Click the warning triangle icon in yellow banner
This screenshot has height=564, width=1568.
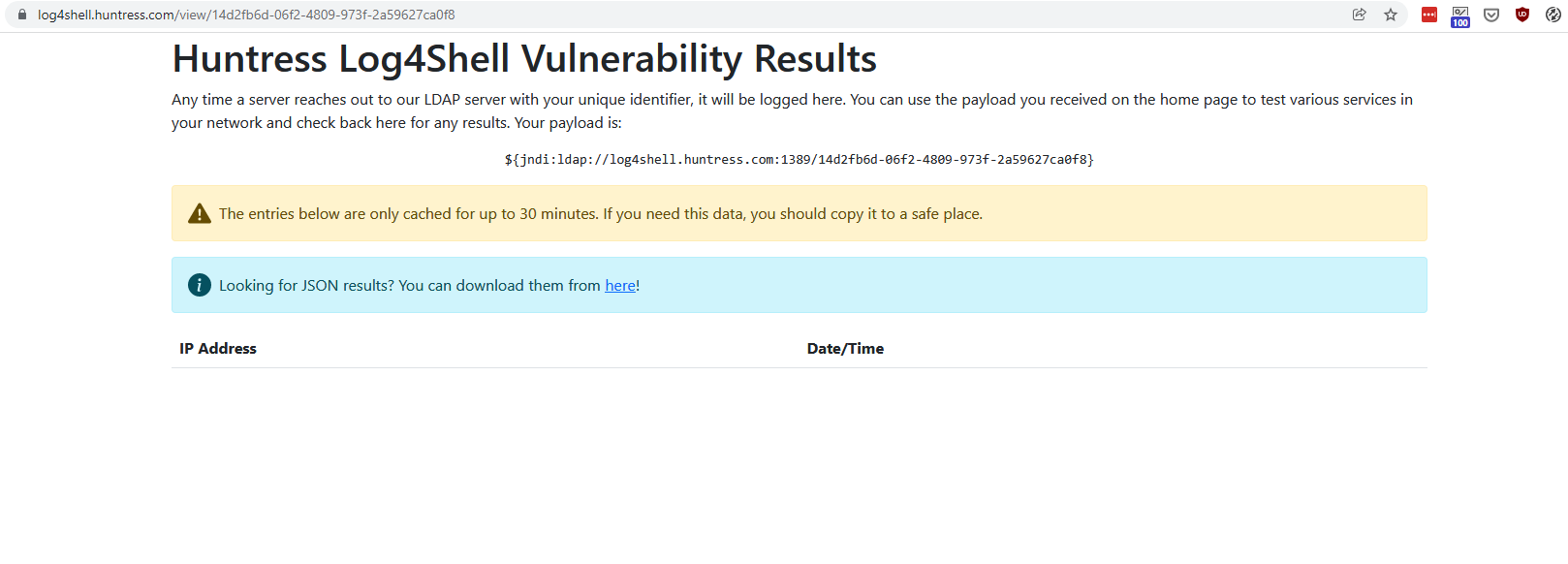pyautogui.click(x=200, y=214)
